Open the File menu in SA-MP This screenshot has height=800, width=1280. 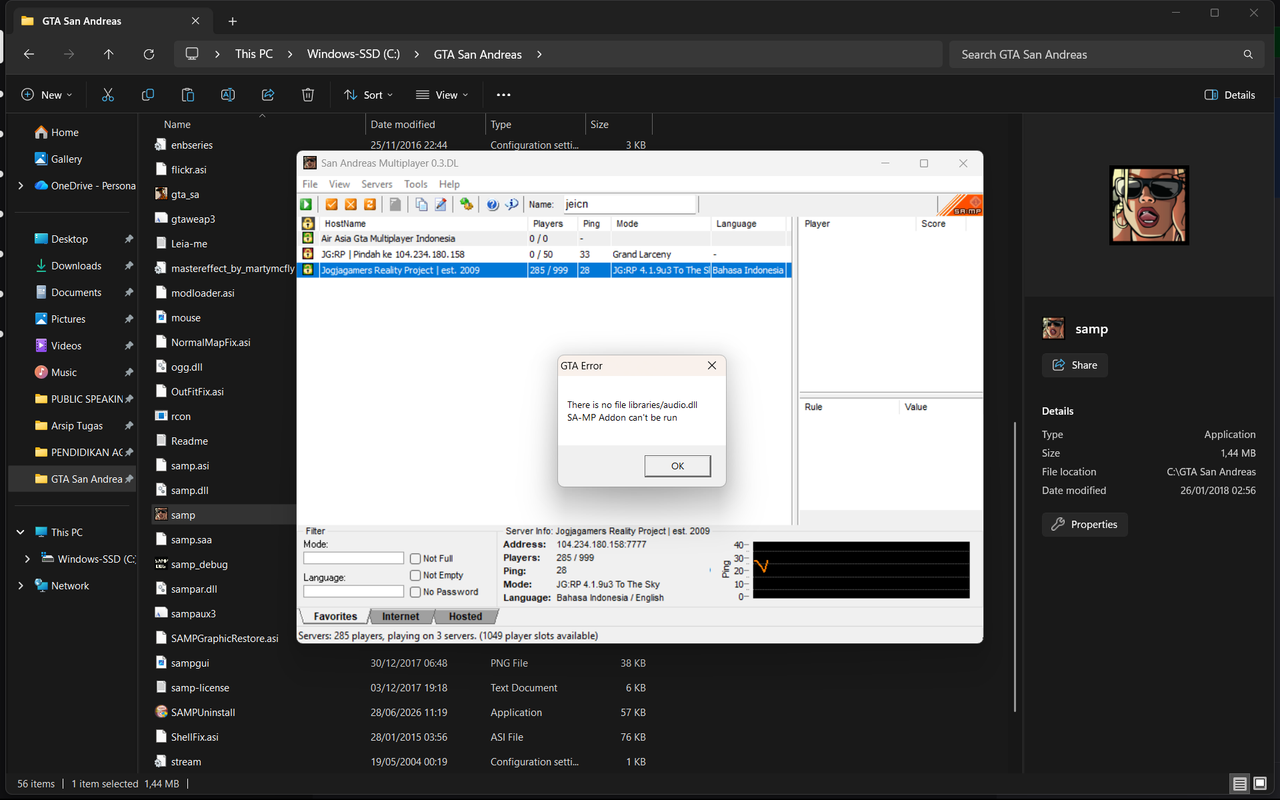click(x=310, y=184)
